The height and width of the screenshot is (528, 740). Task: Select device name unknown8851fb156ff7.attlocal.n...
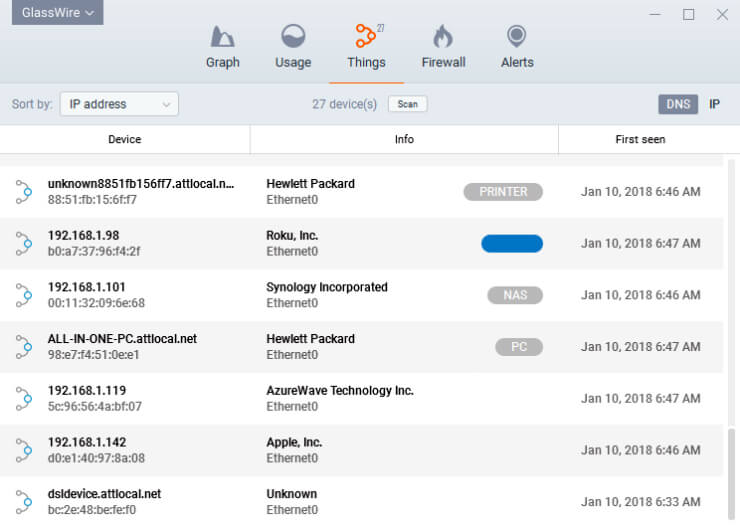point(141,184)
